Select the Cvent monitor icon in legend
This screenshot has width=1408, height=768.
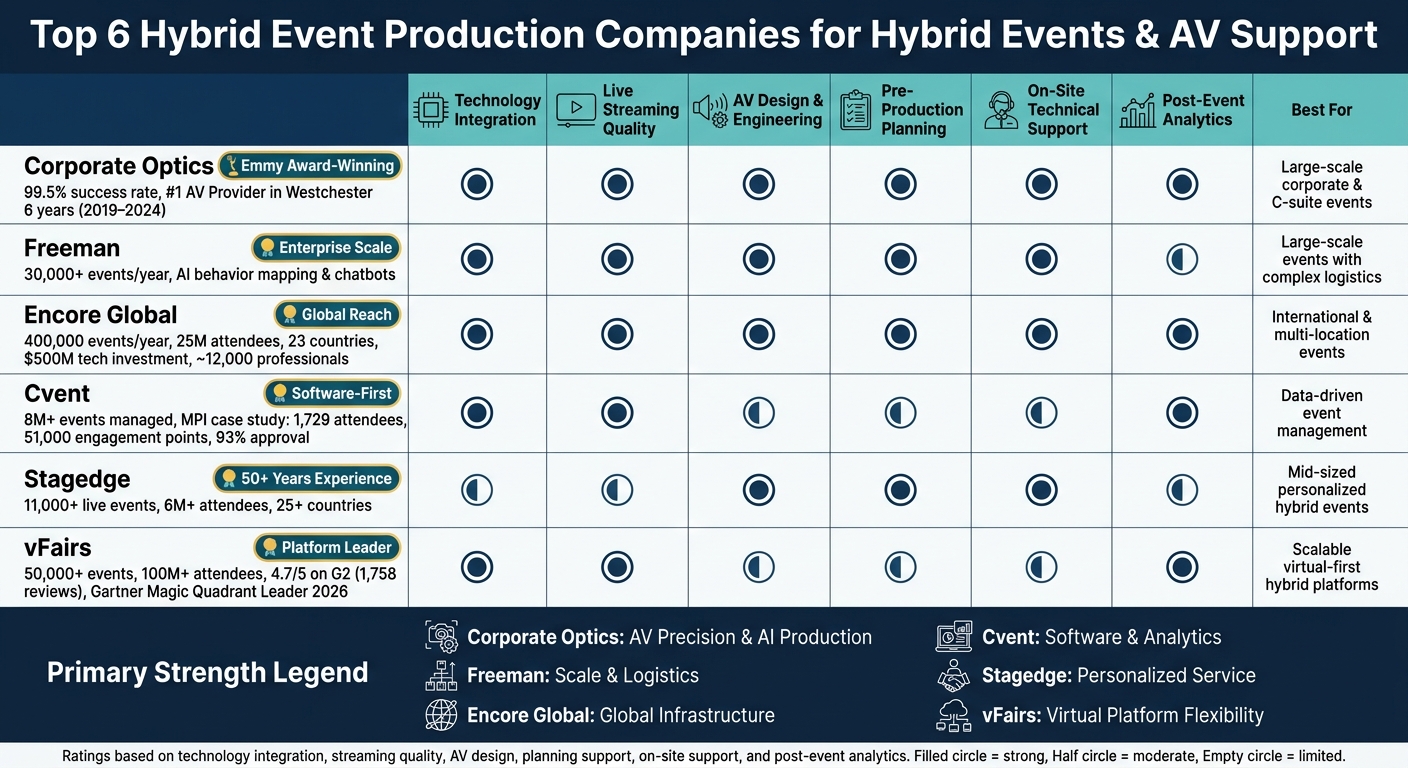(x=954, y=637)
